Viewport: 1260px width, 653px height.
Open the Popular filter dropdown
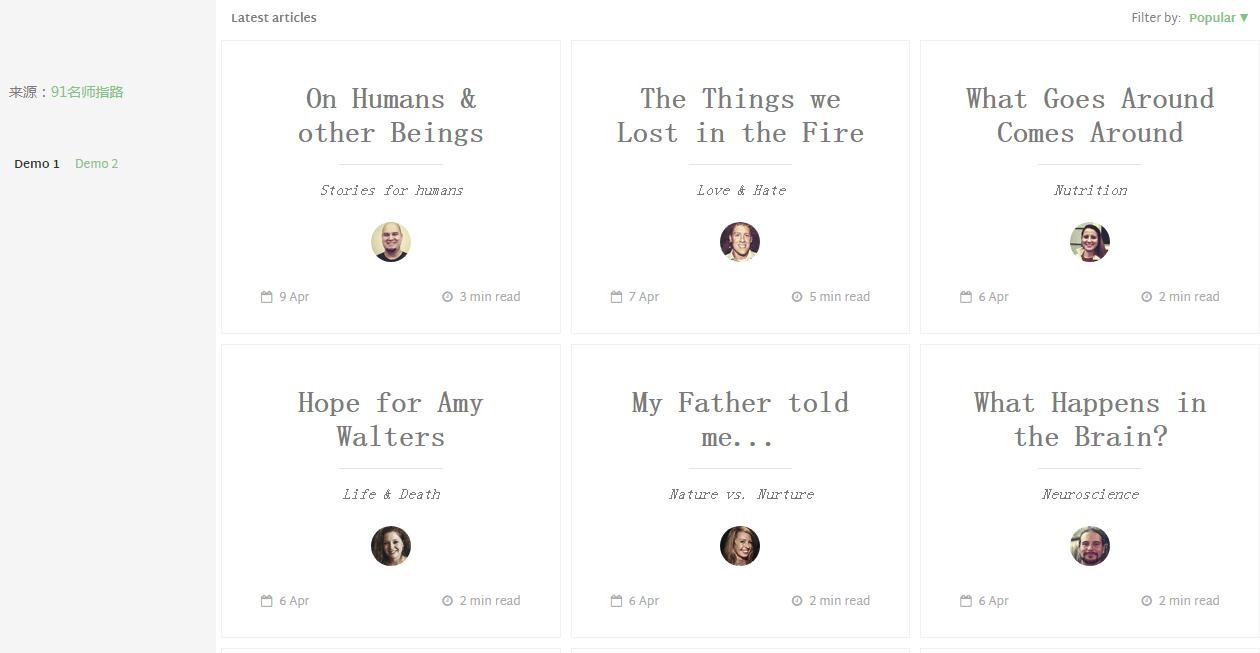1218,18
